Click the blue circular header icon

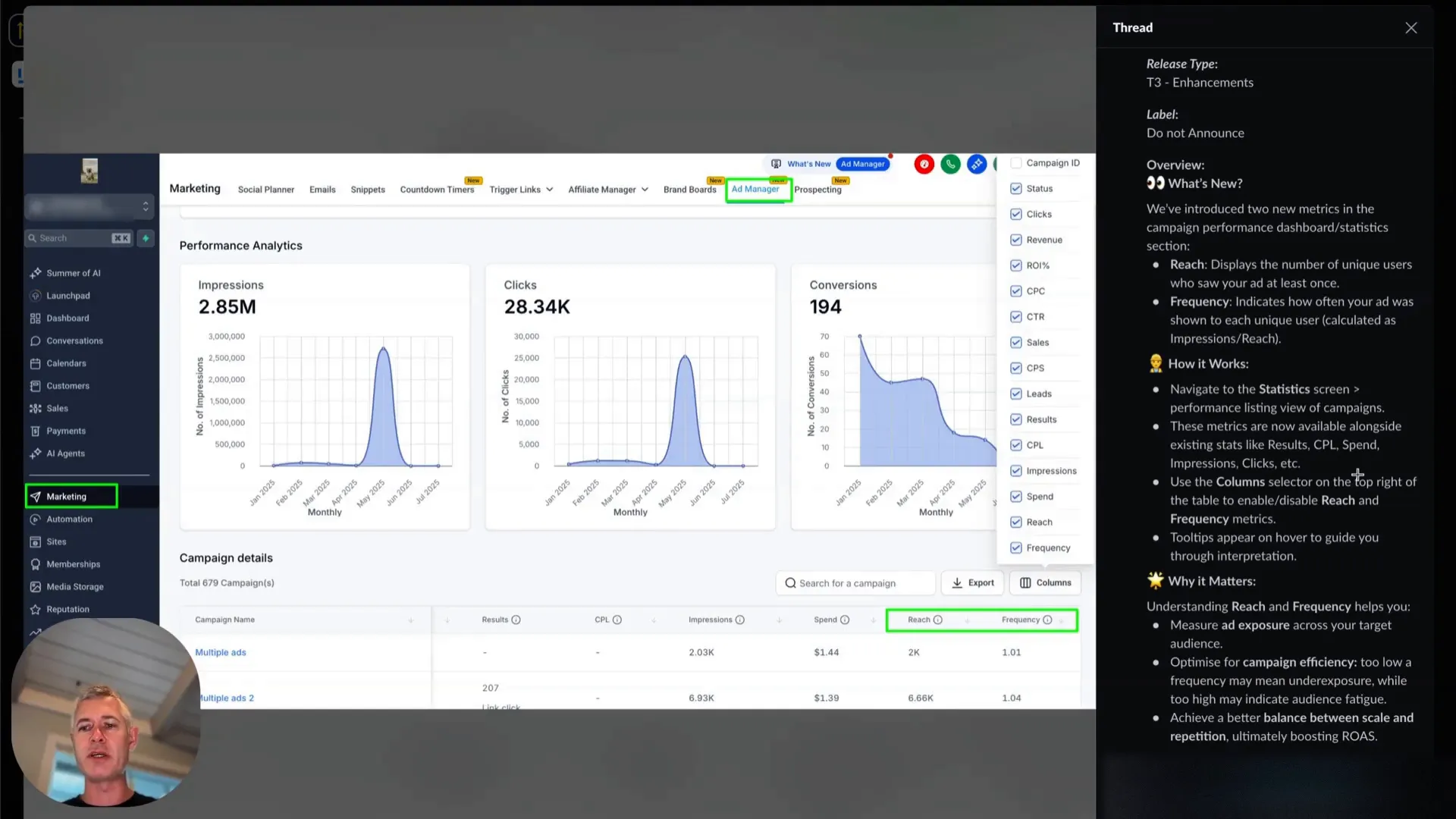[x=977, y=164]
